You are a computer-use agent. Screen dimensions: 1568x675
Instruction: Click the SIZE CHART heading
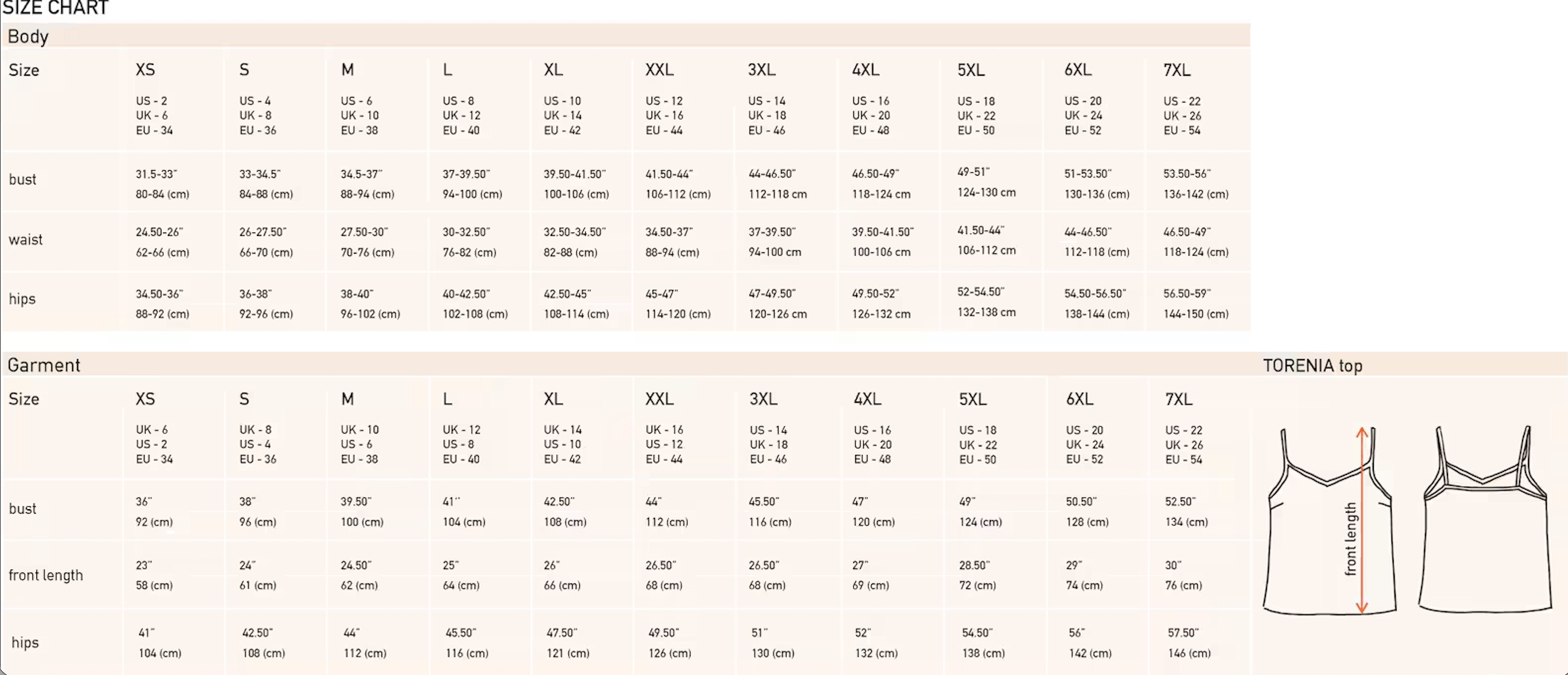tap(55, 8)
